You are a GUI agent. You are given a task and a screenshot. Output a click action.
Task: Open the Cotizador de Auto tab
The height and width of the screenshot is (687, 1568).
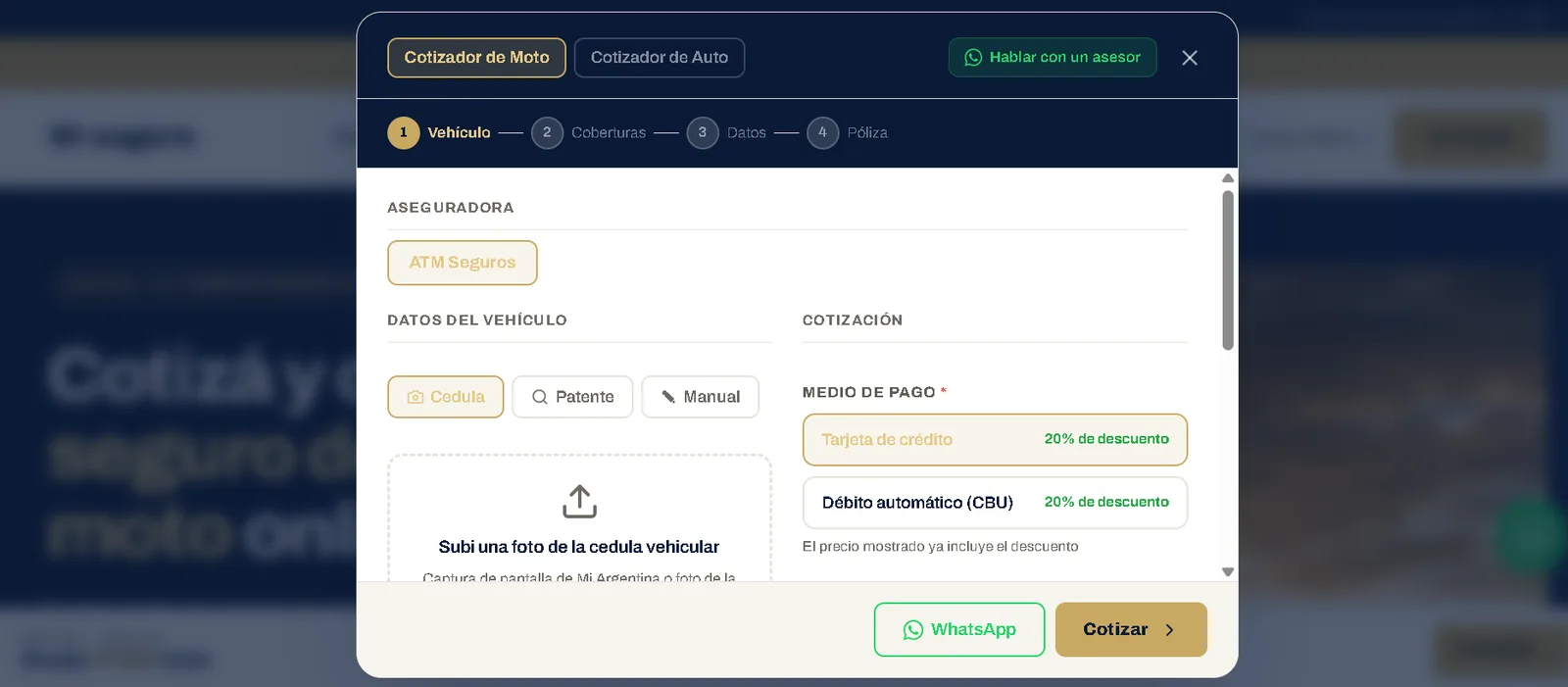660,58
